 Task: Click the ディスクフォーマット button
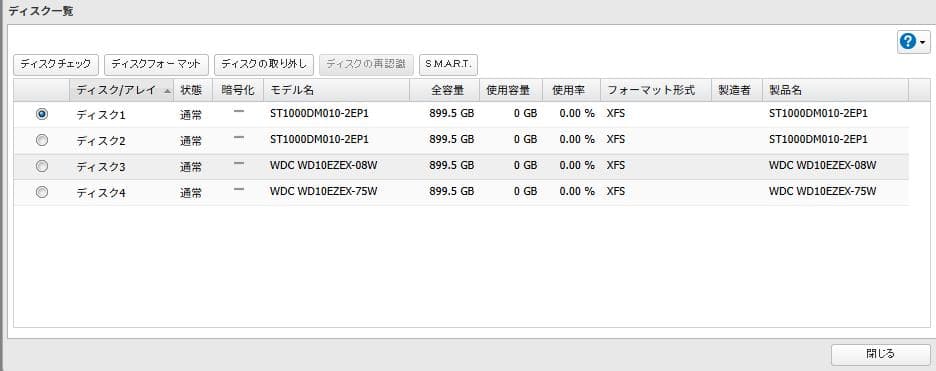(156, 64)
